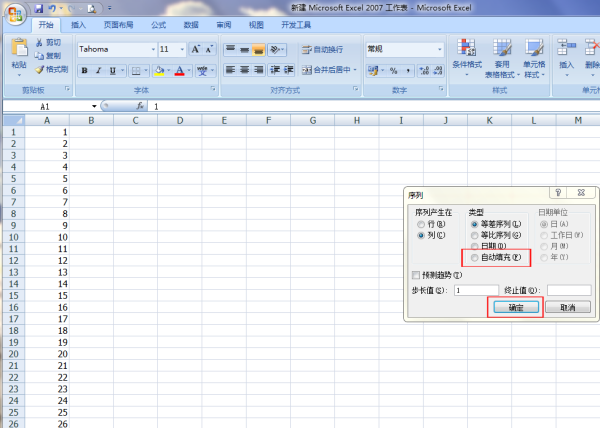Select the 自动填充 (AutoFill) radio option
The height and width of the screenshot is (428, 600).
474,257
